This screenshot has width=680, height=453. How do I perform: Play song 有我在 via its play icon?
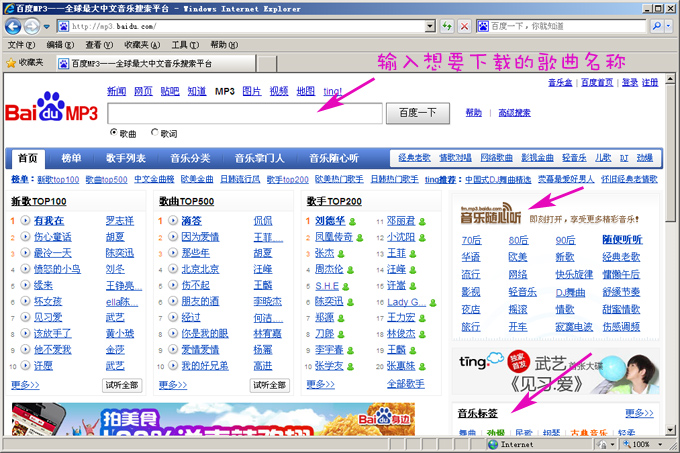click(x=26, y=220)
